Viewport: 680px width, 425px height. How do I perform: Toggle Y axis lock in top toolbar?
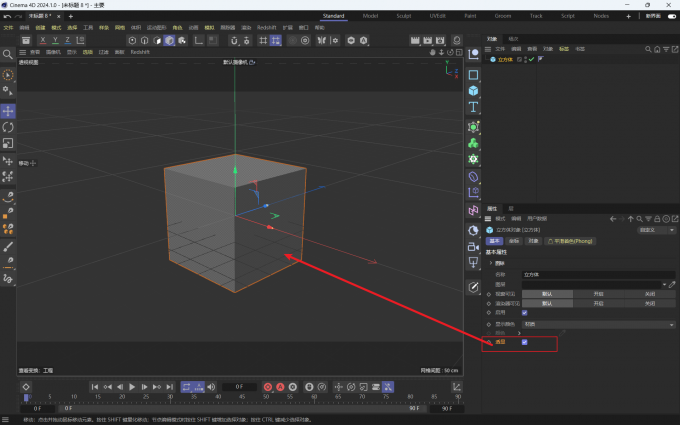55,40
